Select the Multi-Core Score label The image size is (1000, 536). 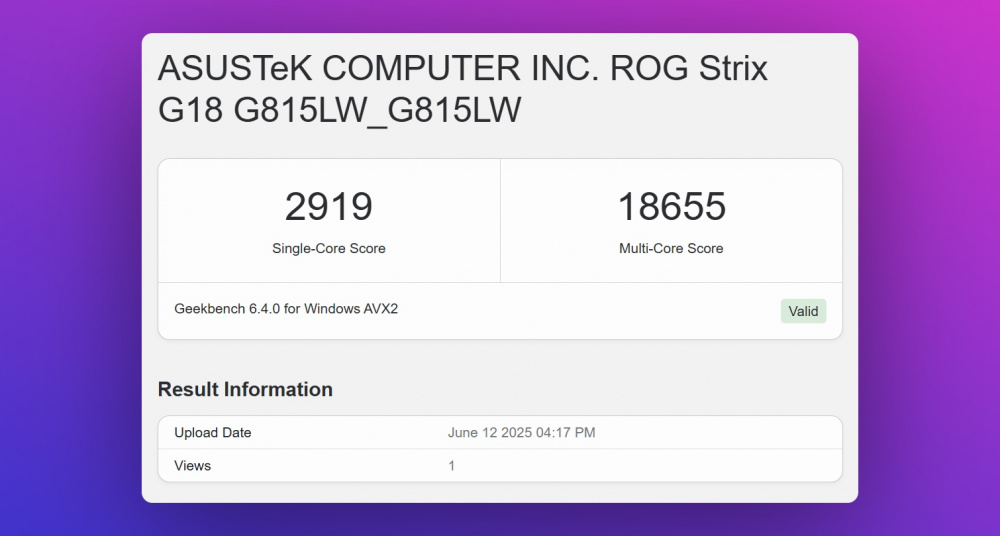coord(671,248)
